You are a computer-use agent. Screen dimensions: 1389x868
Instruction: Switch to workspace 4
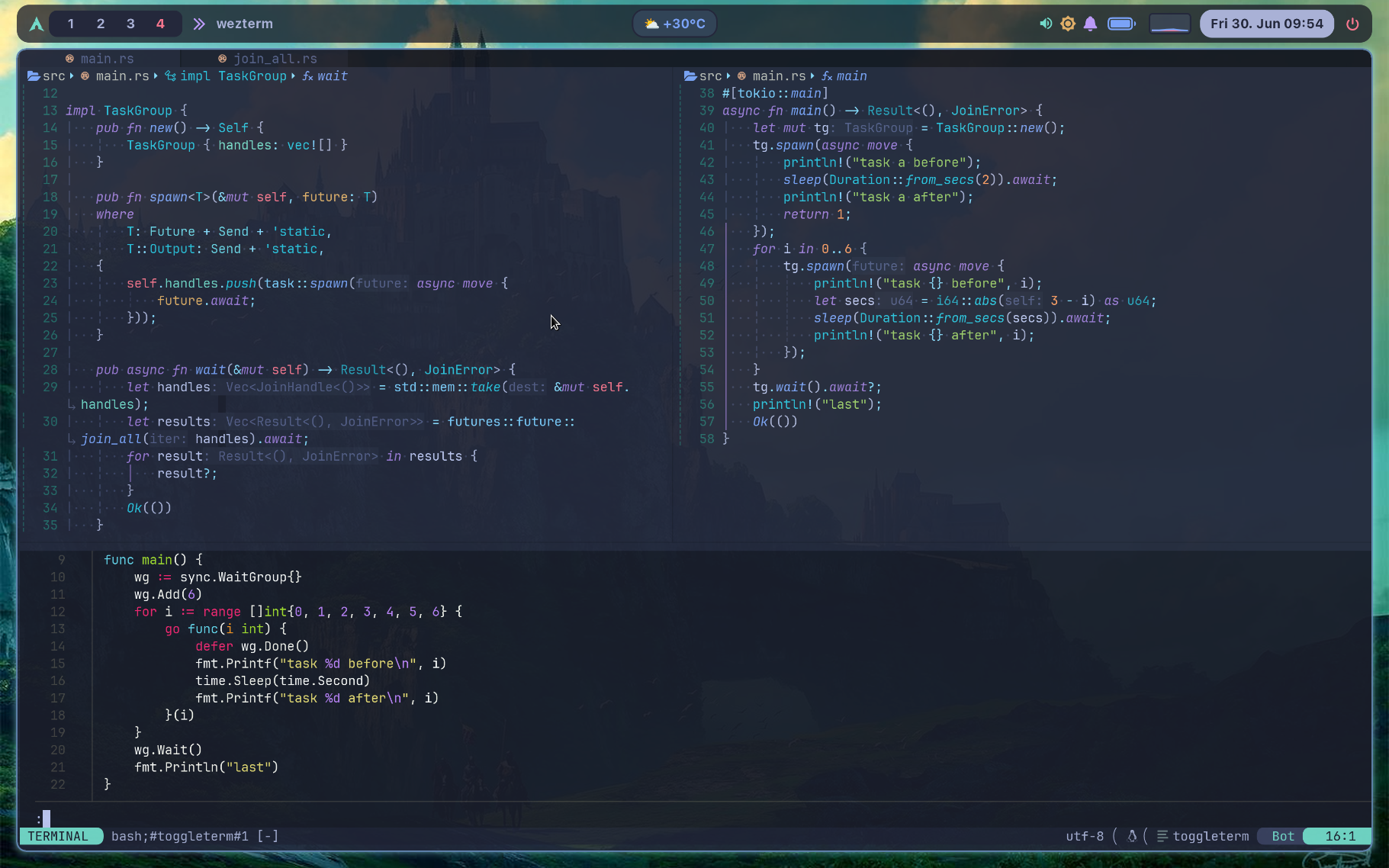click(x=160, y=24)
